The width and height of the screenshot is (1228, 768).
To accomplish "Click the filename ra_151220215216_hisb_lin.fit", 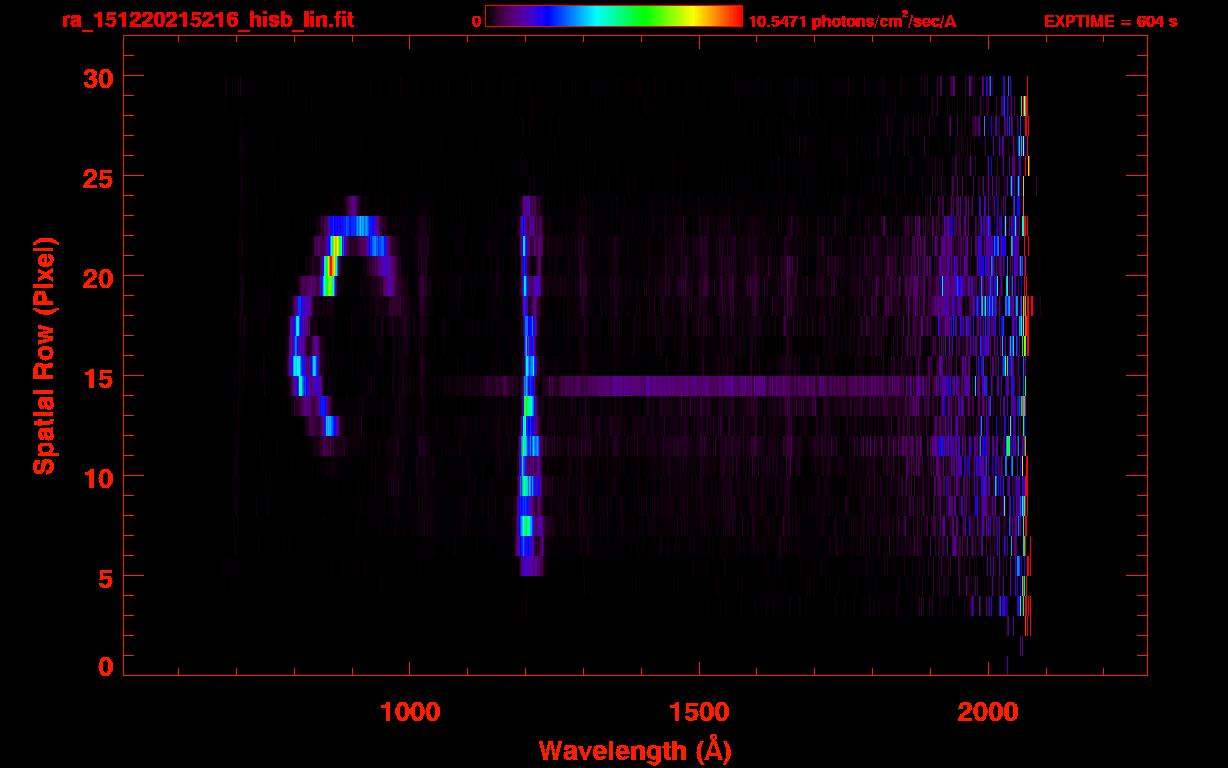I will 206,20.
